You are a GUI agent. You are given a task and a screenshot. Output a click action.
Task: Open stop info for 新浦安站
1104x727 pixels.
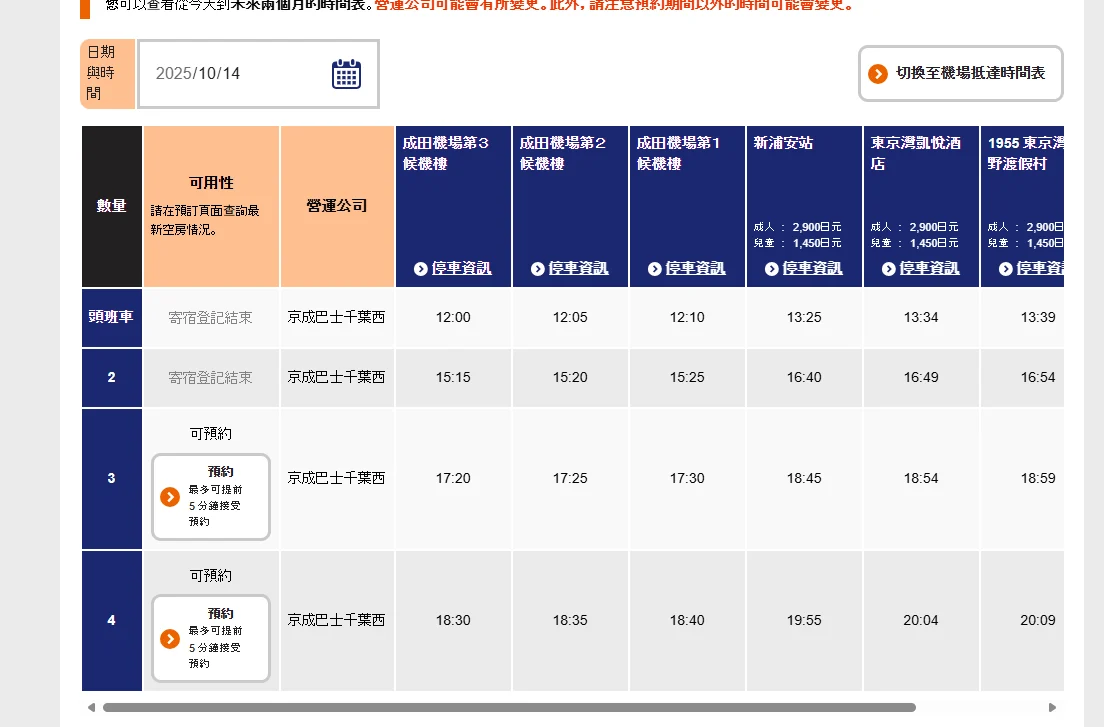point(812,268)
